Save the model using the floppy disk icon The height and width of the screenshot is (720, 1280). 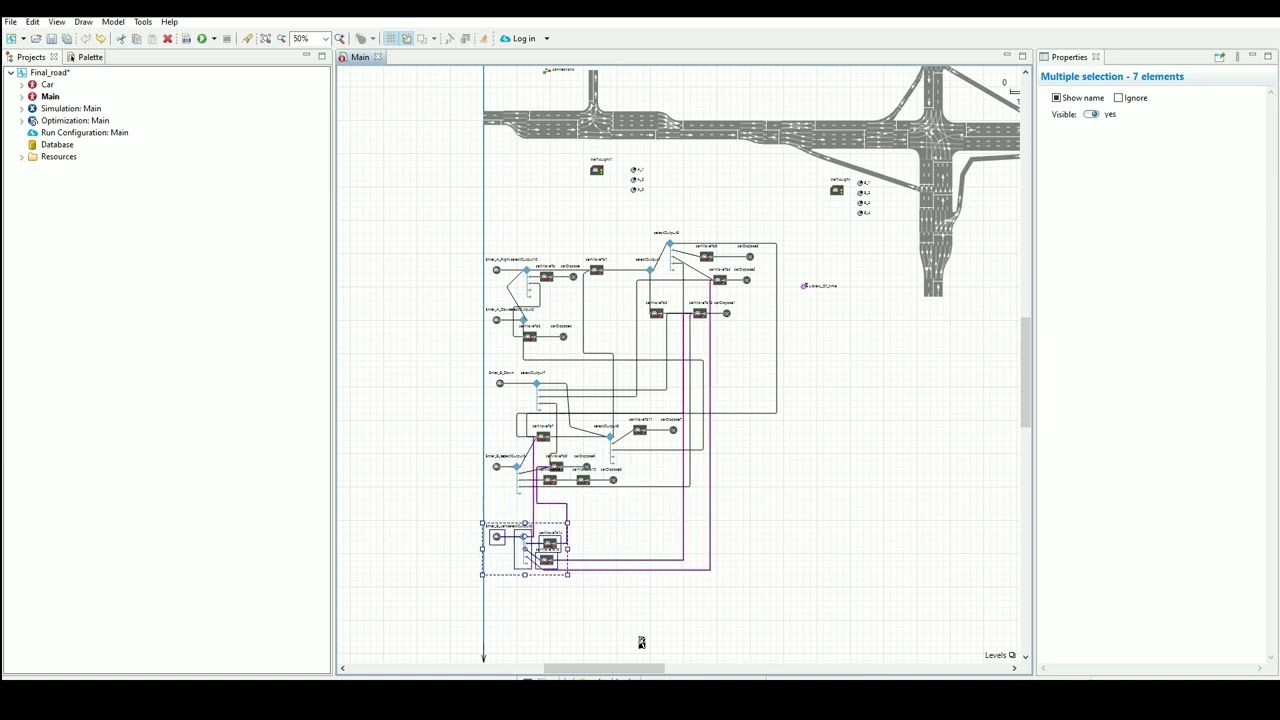coord(52,39)
